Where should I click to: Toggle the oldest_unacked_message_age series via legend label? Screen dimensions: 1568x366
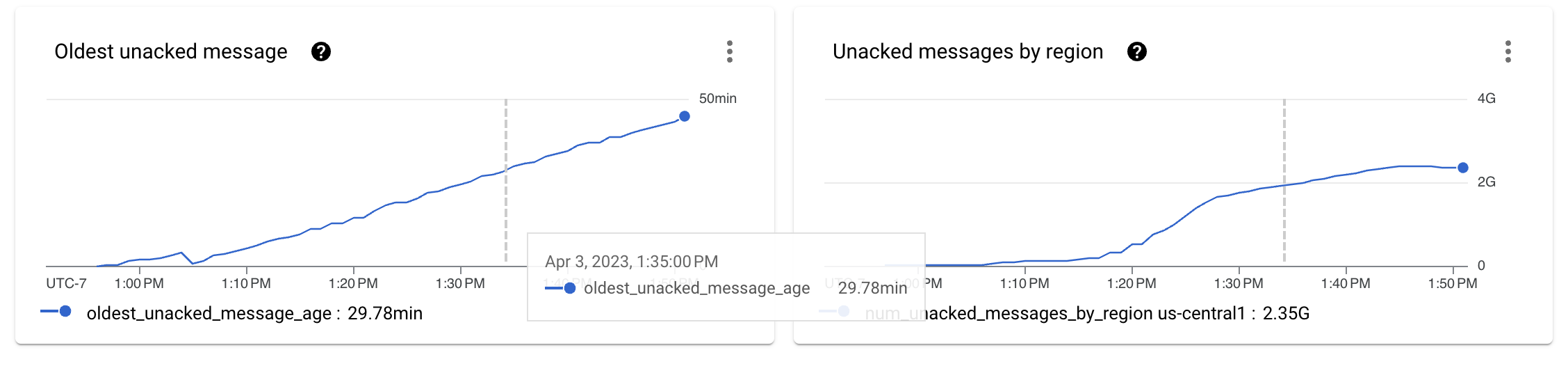point(209,314)
